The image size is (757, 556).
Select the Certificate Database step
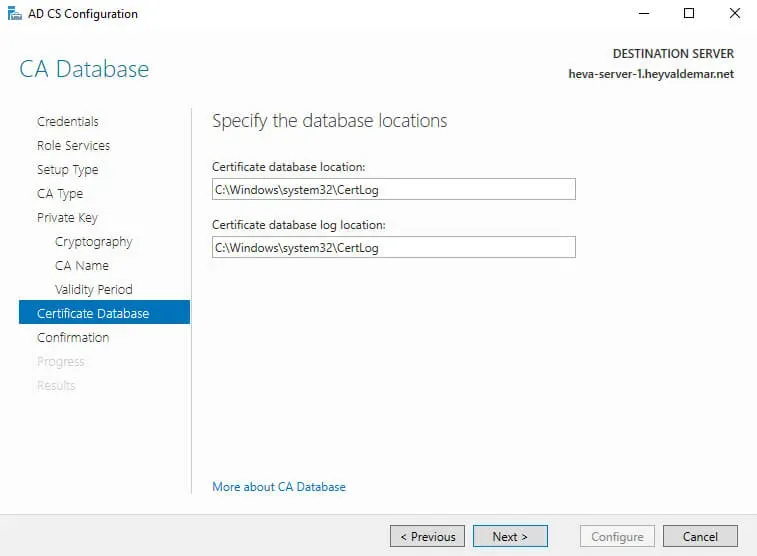tap(104, 312)
